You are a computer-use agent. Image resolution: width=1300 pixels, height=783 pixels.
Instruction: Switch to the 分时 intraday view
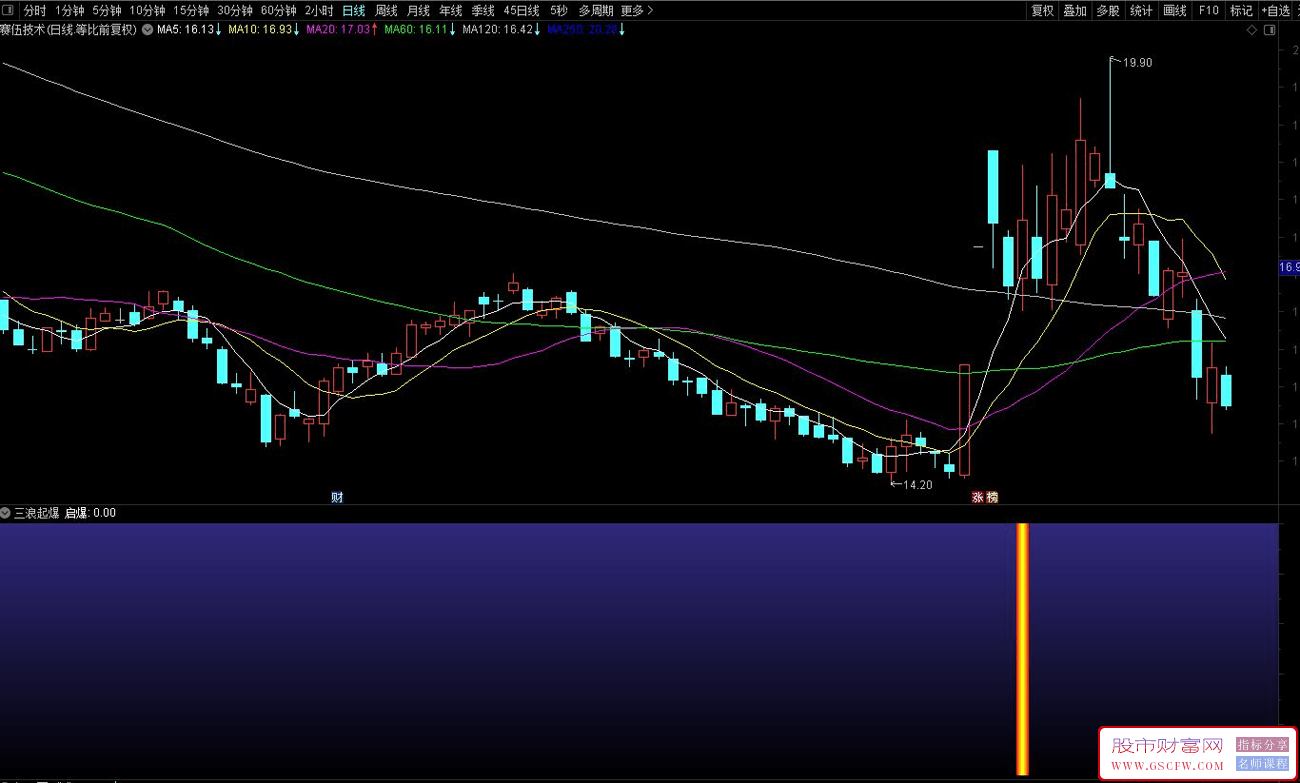coord(35,10)
